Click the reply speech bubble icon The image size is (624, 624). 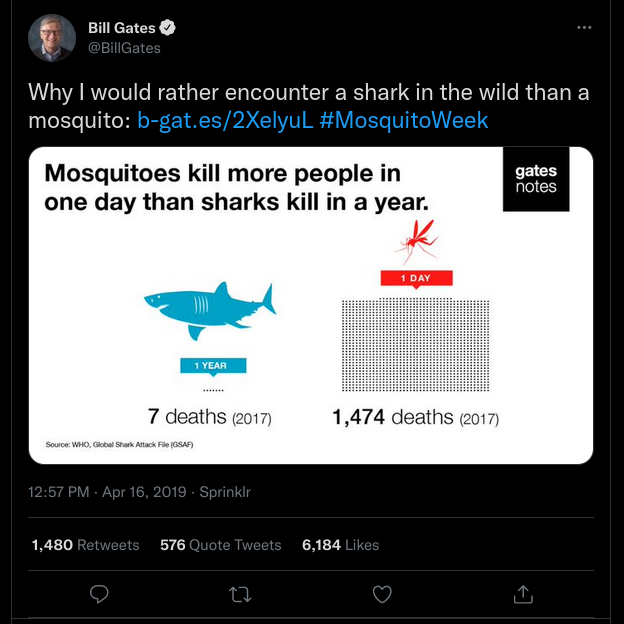99,594
